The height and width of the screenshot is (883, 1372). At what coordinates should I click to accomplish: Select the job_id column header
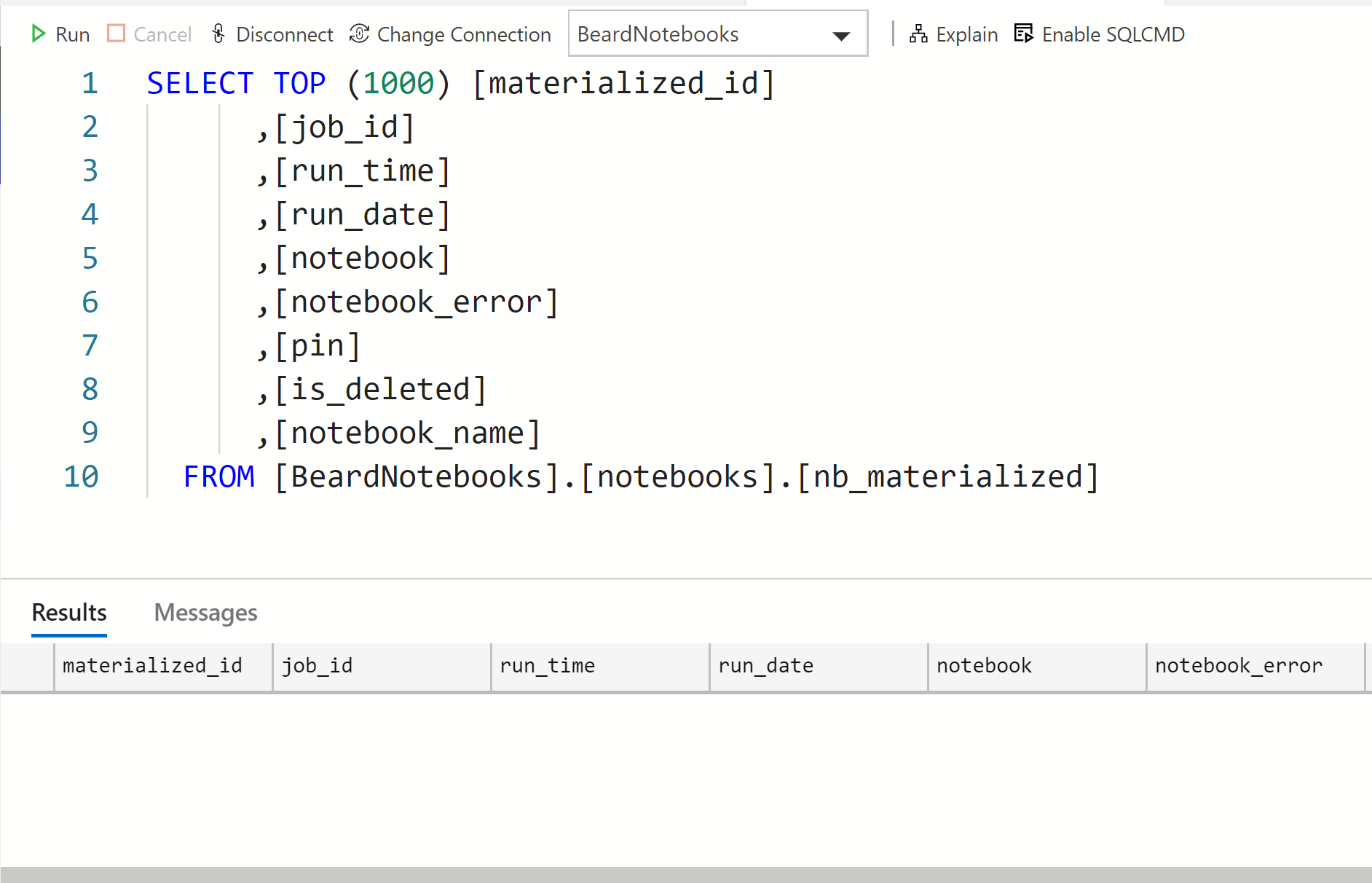(318, 666)
